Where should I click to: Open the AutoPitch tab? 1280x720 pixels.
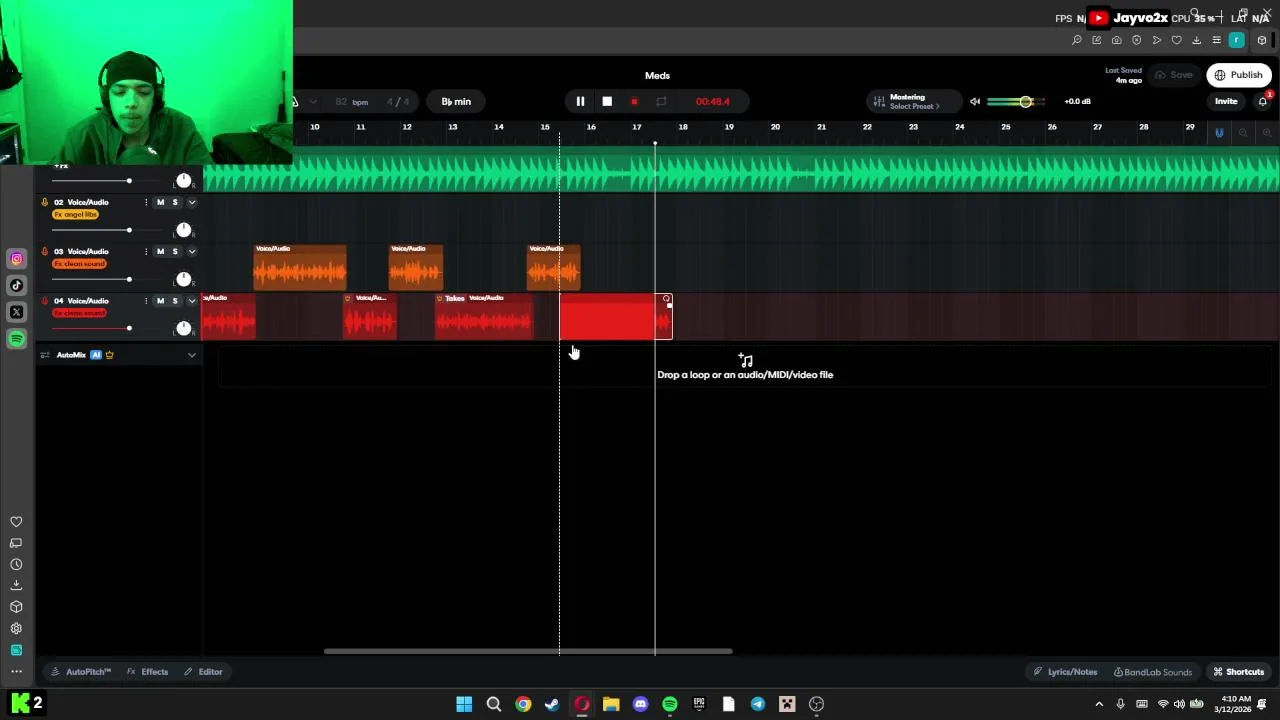click(82, 672)
